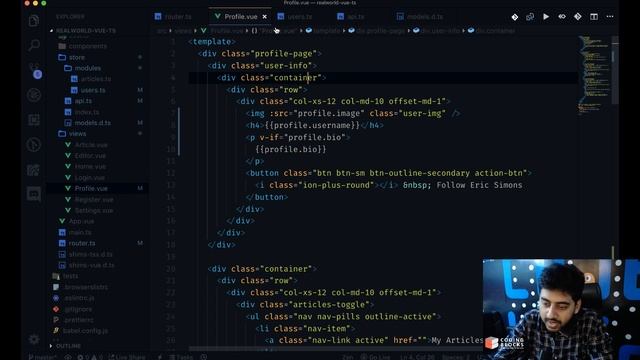Image resolution: width=640 pixels, height=360 pixels.
Task: Click the eye-like preview icon in editor toolbar
Action: click(x=562, y=17)
